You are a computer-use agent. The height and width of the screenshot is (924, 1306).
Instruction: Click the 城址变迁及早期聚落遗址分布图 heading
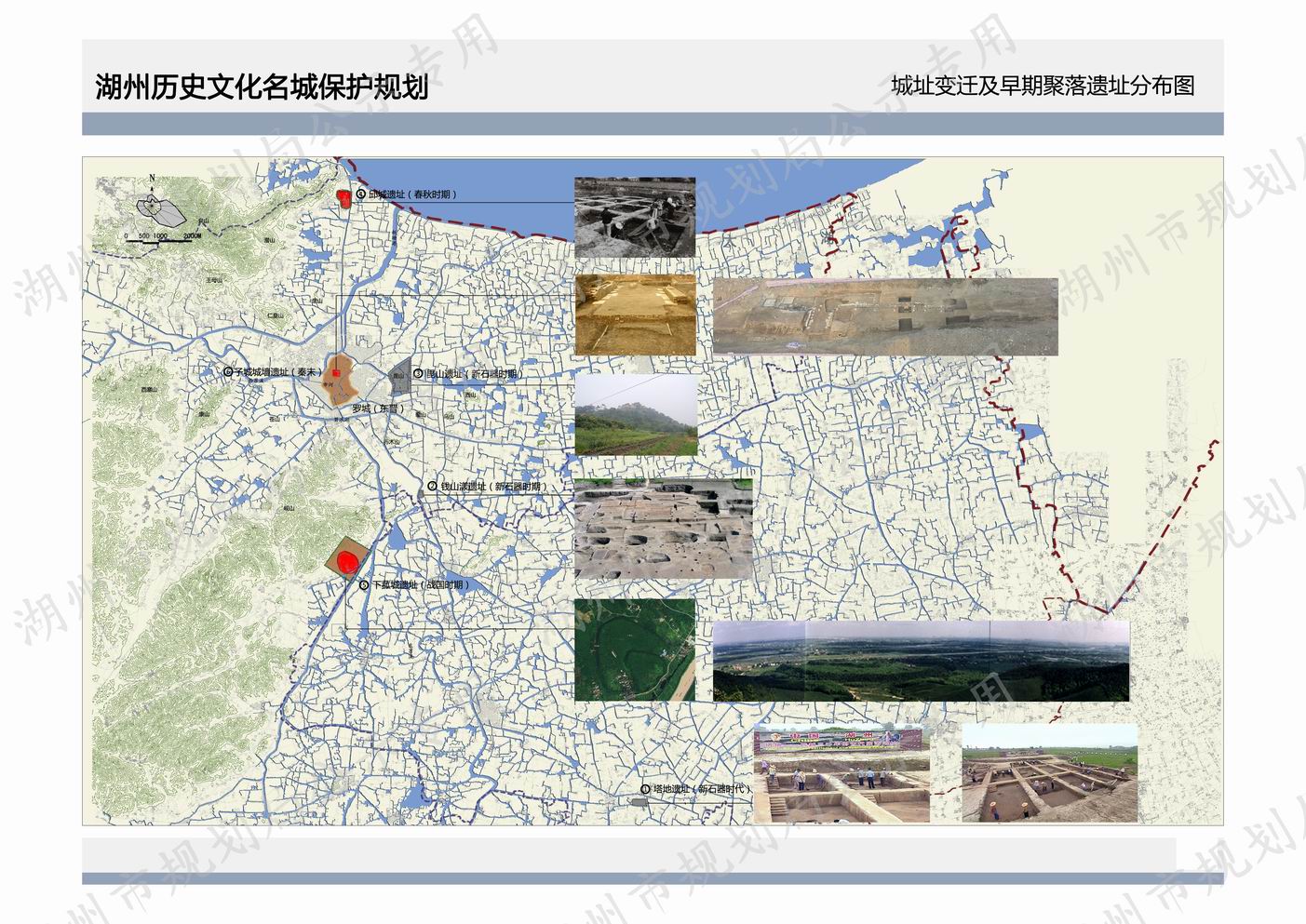tap(1042, 87)
